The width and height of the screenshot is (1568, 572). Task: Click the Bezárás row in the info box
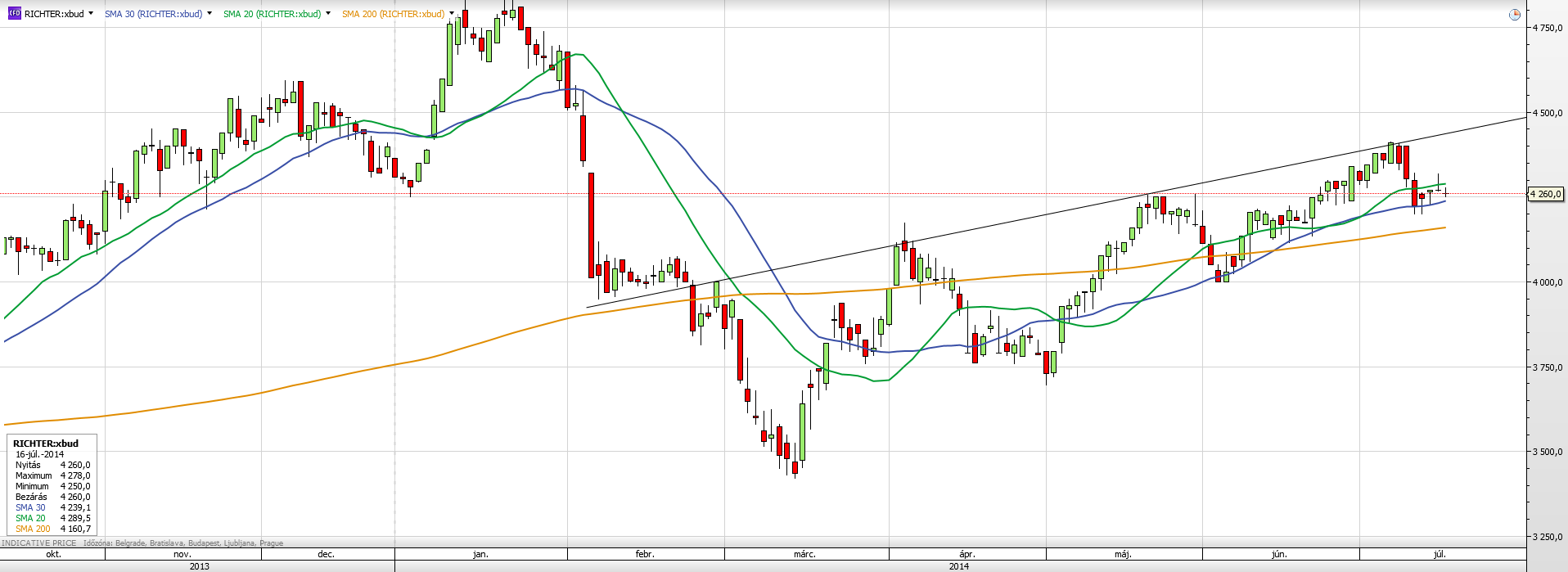click(53, 497)
